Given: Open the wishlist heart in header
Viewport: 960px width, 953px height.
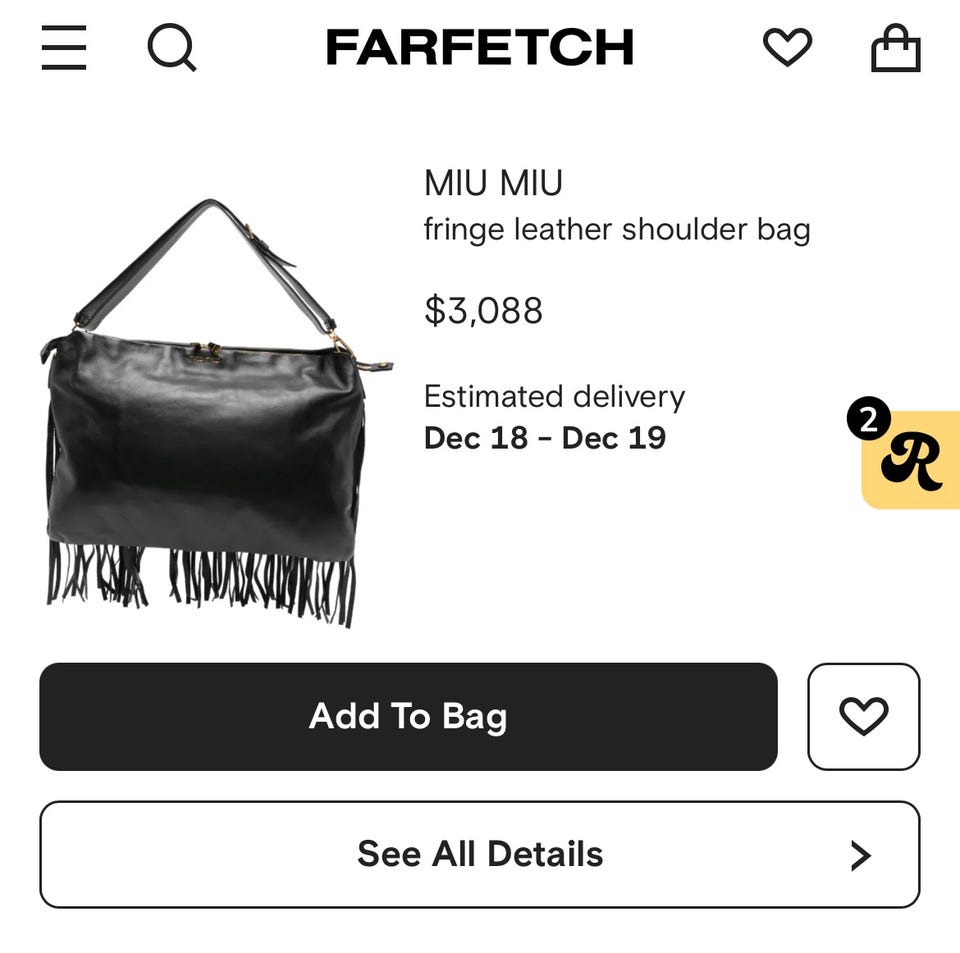Looking at the screenshot, I should 787,47.
